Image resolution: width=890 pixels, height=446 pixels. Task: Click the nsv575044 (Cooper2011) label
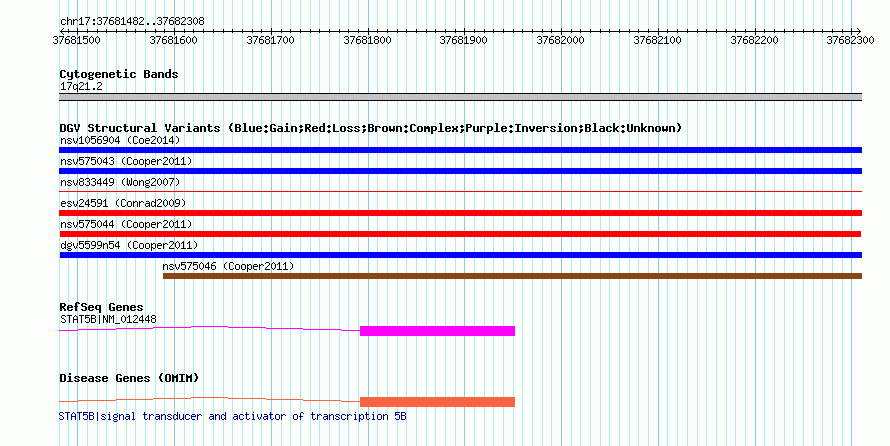pos(126,224)
